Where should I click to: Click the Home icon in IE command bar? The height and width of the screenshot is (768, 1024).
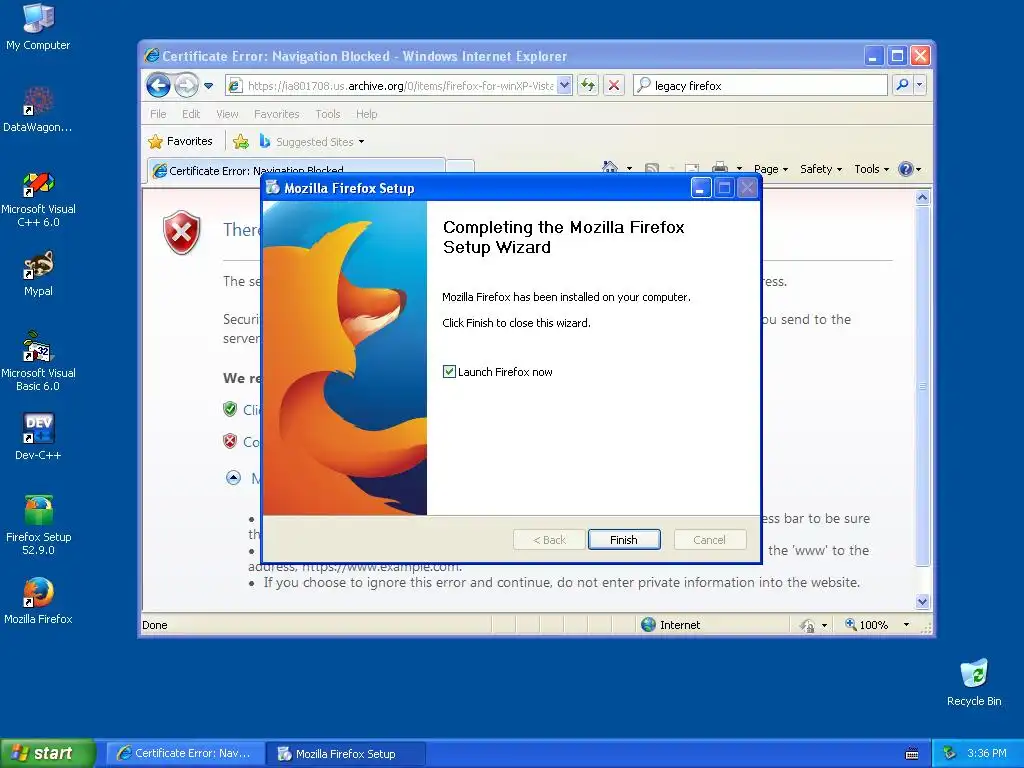(x=610, y=168)
